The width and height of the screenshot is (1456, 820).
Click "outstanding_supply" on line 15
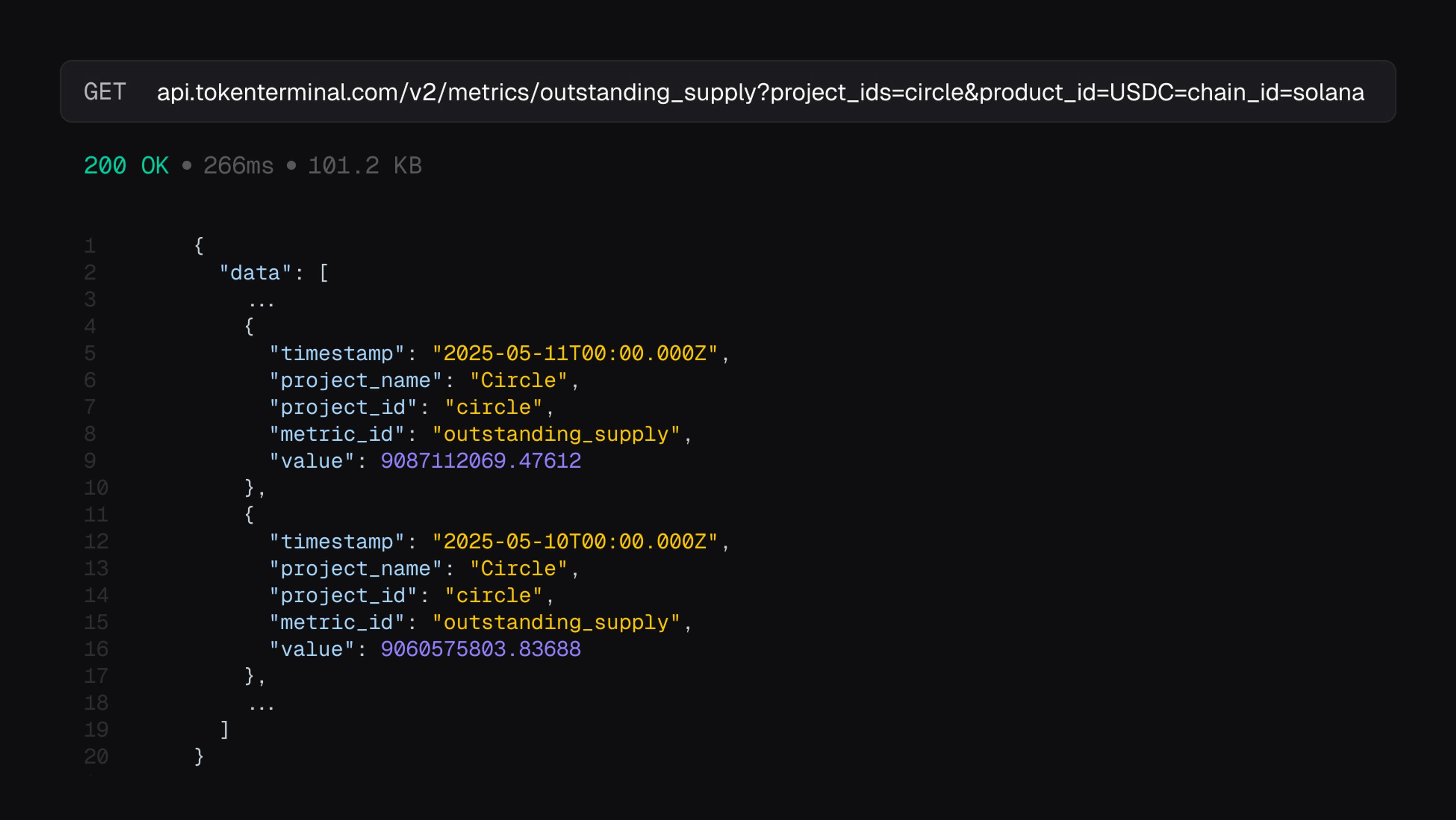coord(555,623)
